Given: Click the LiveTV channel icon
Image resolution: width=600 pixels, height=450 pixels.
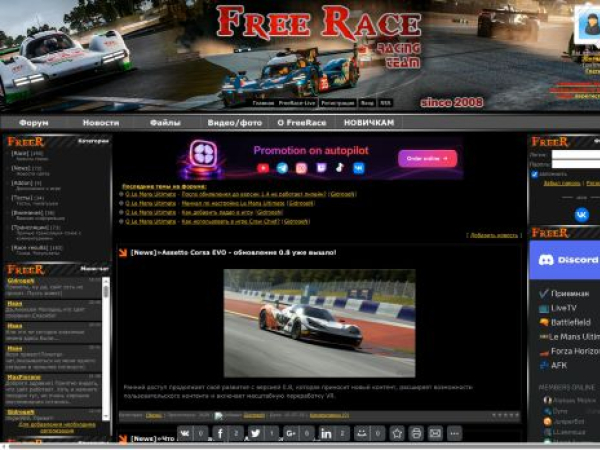Looking at the screenshot, I should (x=544, y=308).
